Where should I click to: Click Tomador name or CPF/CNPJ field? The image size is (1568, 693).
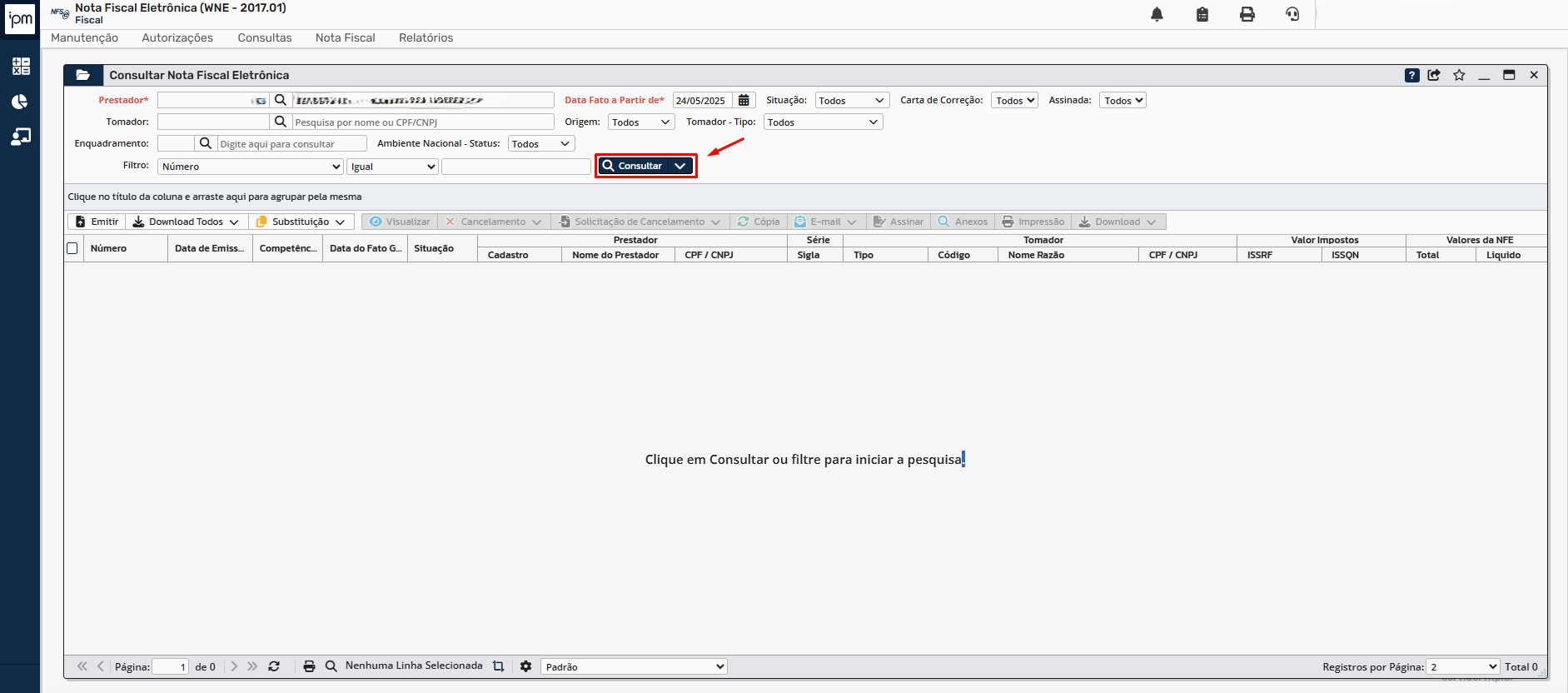[x=423, y=122]
